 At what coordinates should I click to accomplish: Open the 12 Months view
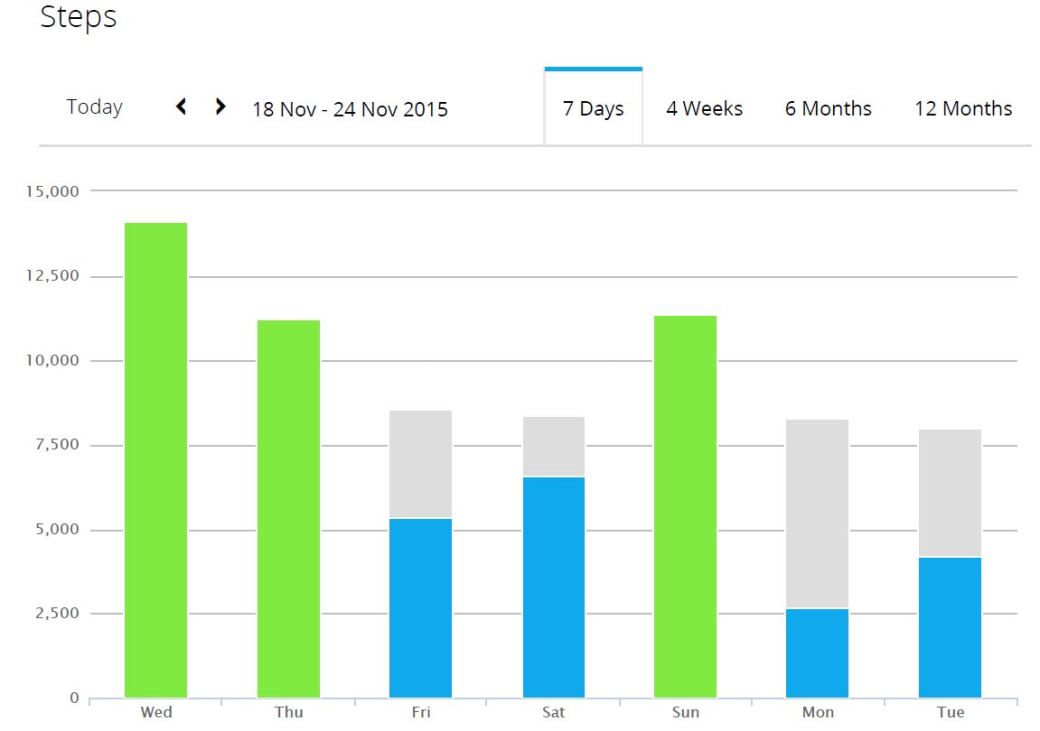click(x=962, y=108)
